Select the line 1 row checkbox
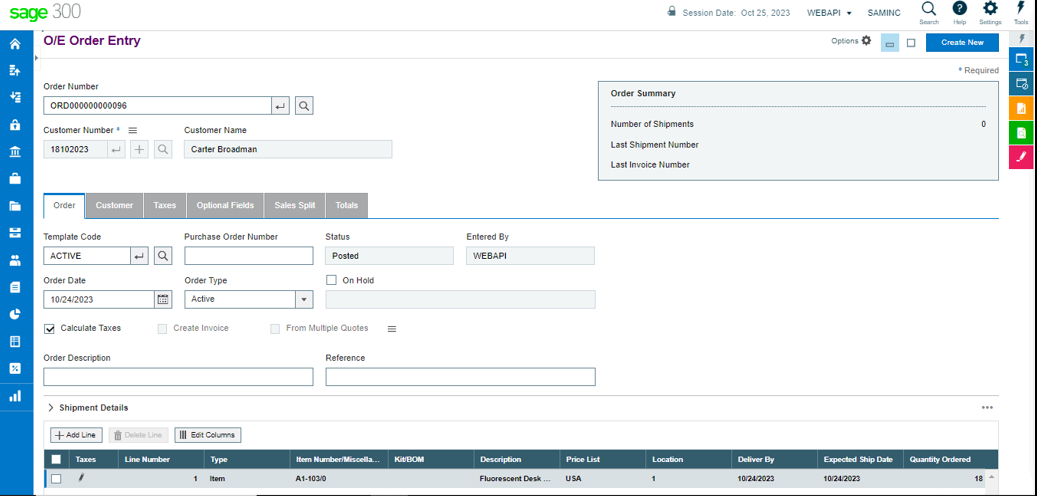1037x496 pixels. [56, 479]
